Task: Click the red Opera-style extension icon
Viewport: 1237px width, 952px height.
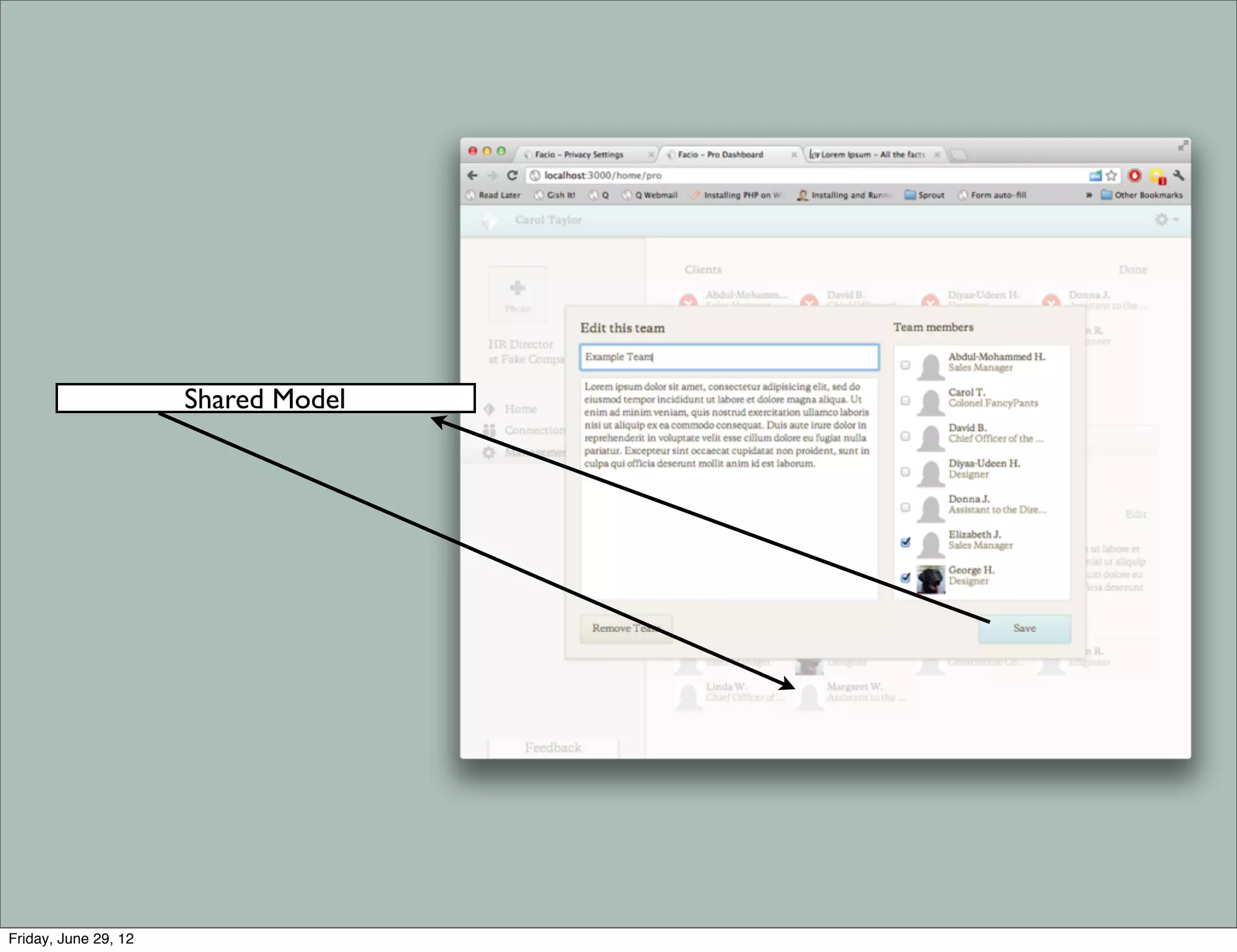Action: pos(1135,176)
